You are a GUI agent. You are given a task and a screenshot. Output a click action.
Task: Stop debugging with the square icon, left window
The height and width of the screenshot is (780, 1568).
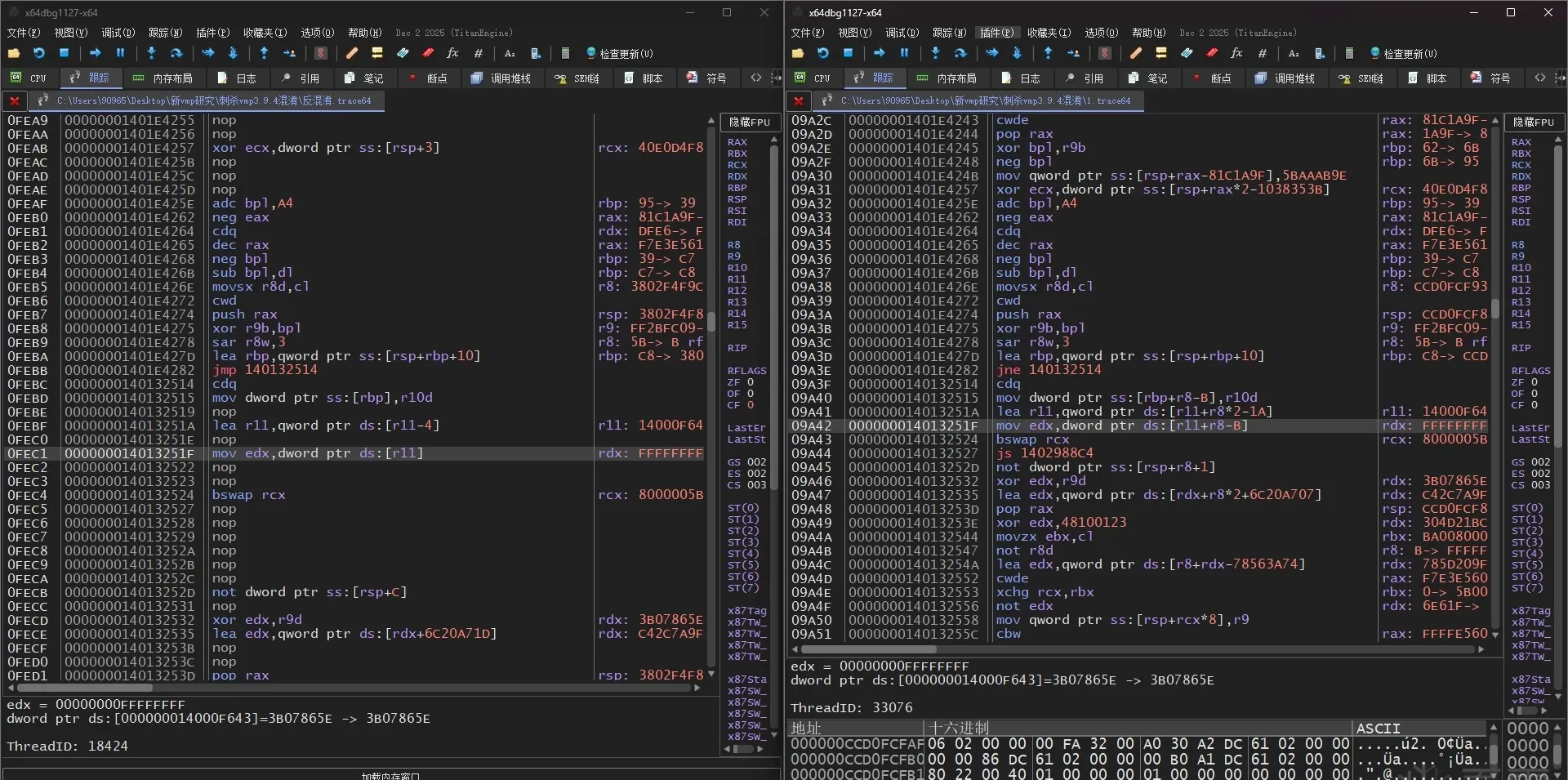[65, 53]
